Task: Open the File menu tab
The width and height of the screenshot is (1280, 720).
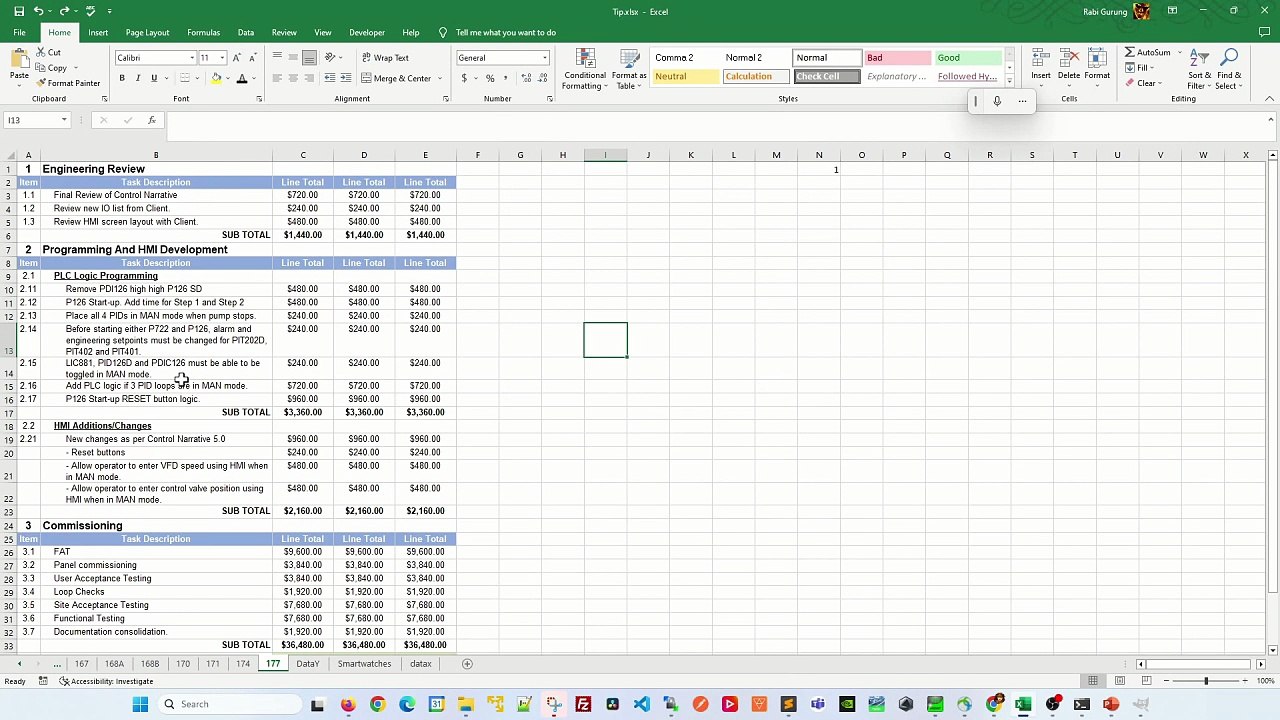Action: (x=19, y=32)
